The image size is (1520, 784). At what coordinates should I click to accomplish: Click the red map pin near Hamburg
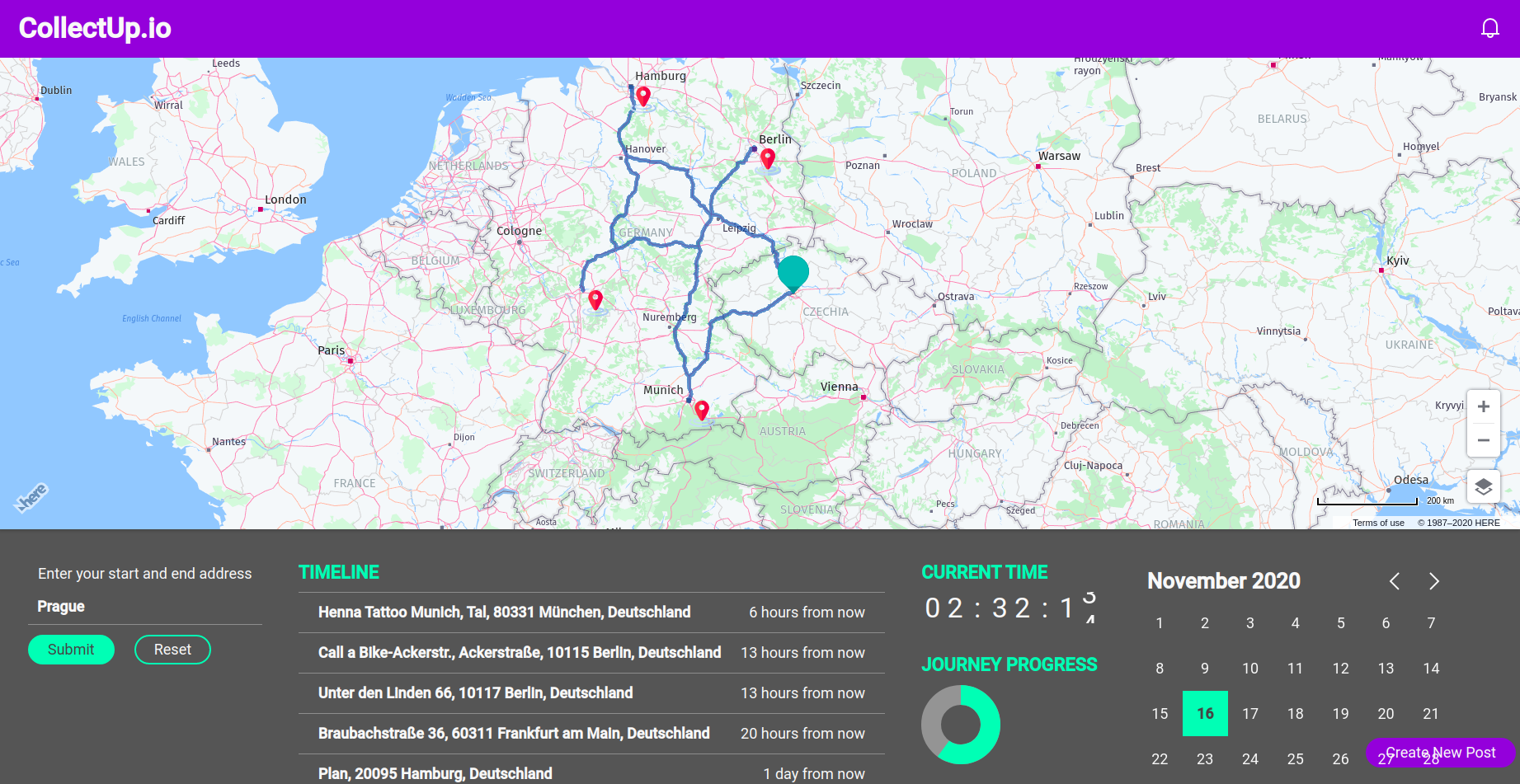click(643, 96)
